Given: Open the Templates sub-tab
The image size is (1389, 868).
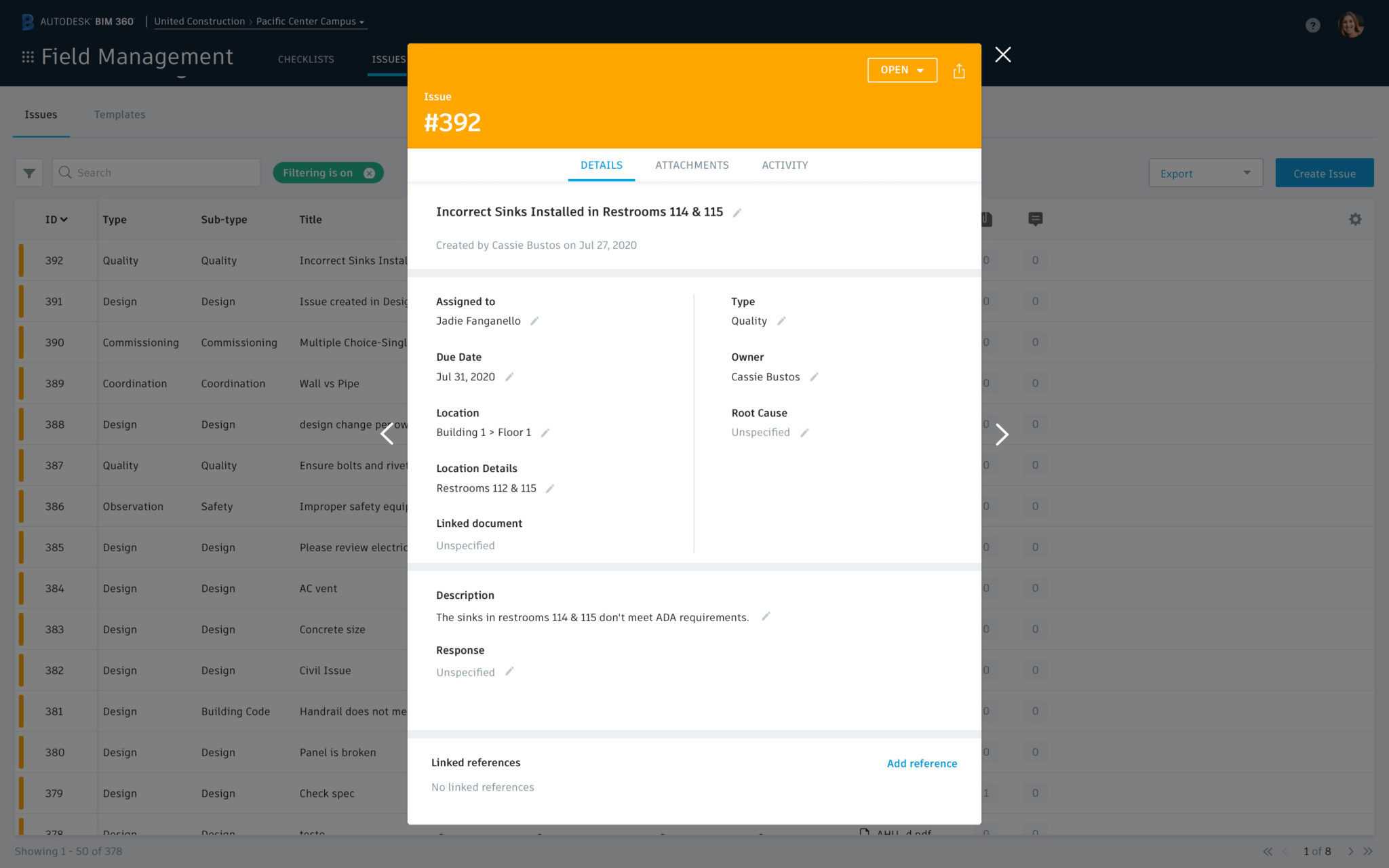Looking at the screenshot, I should [119, 115].
